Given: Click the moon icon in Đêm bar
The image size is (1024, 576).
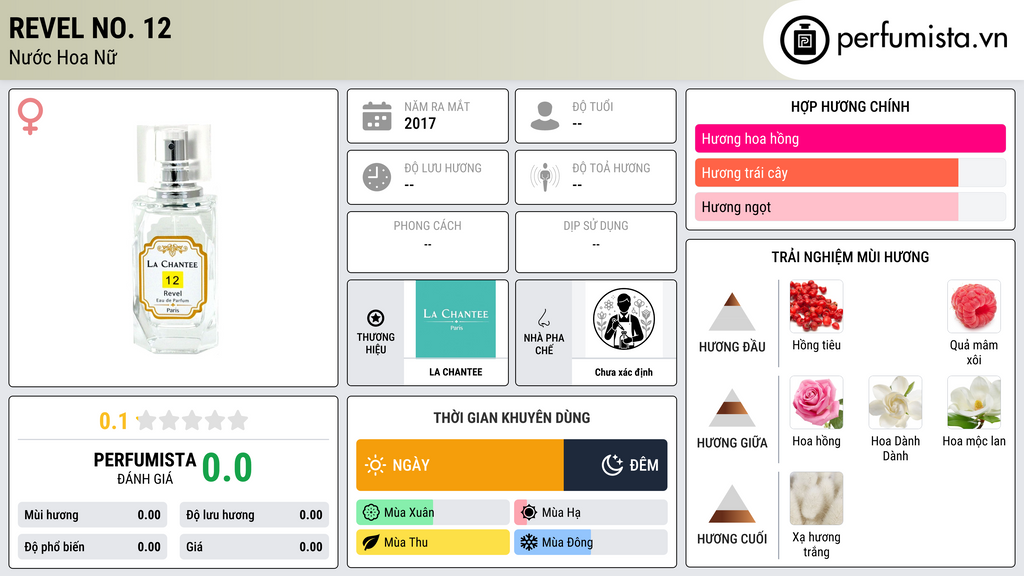Looking at the screenshot, I should pyautogui.click(x=612, y=465).
